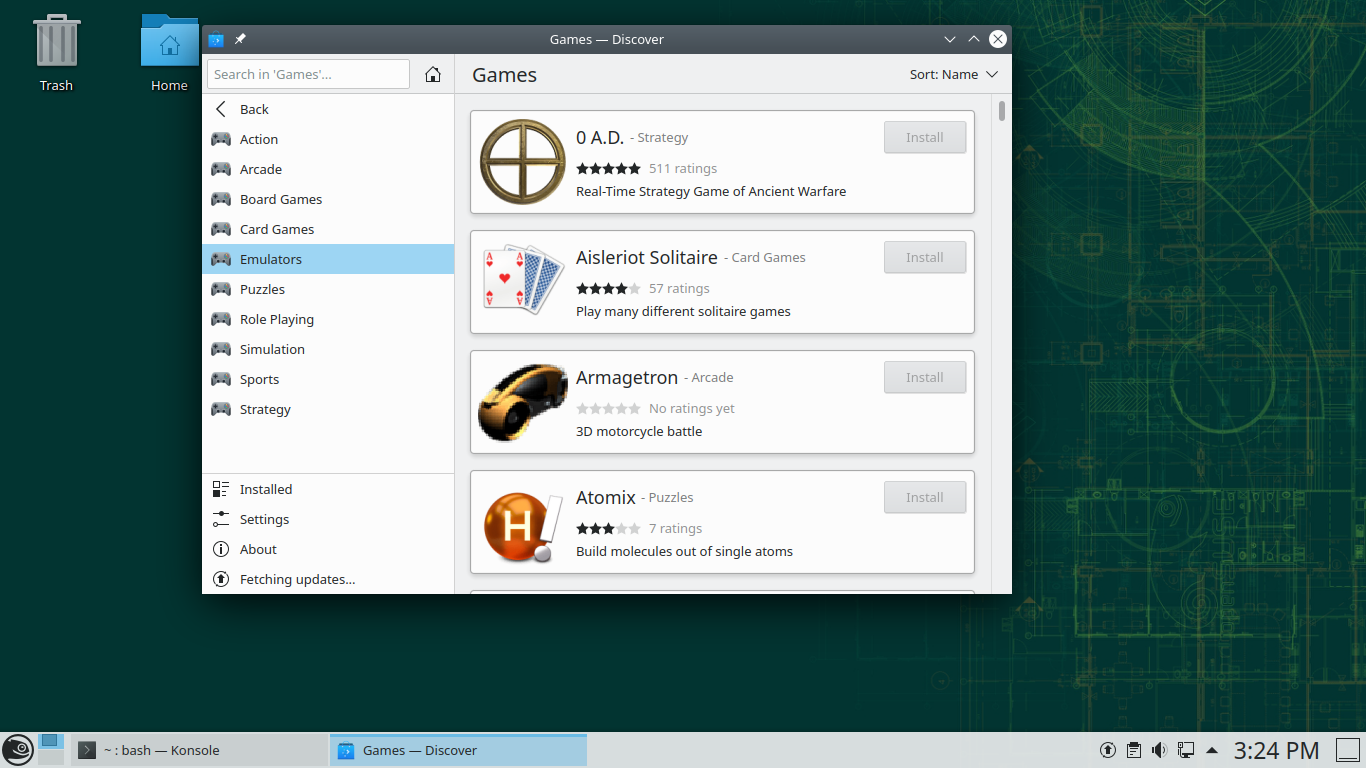Click the Aisleriot Solitaire title text
Screen dimensions: 1366x768
point(647,257)
